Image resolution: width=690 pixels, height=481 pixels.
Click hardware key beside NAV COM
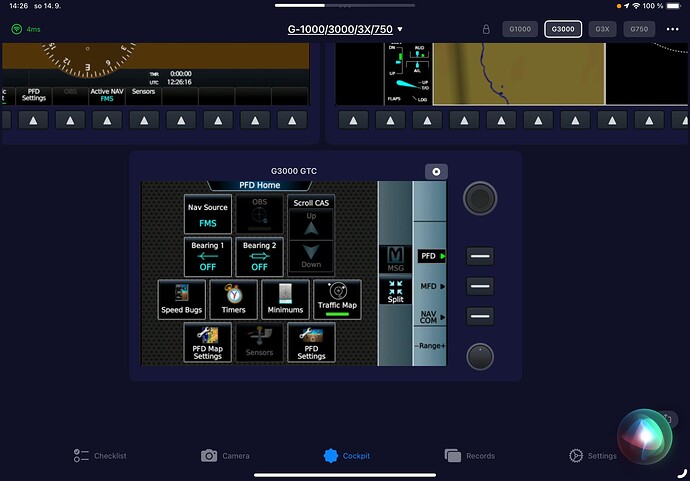coord(480,316)
